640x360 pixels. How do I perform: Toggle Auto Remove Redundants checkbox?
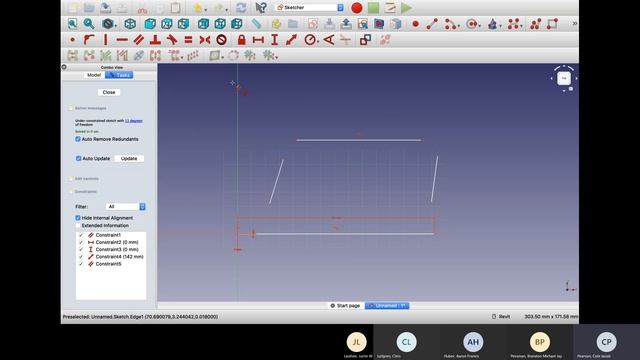[x=78, y=139]
